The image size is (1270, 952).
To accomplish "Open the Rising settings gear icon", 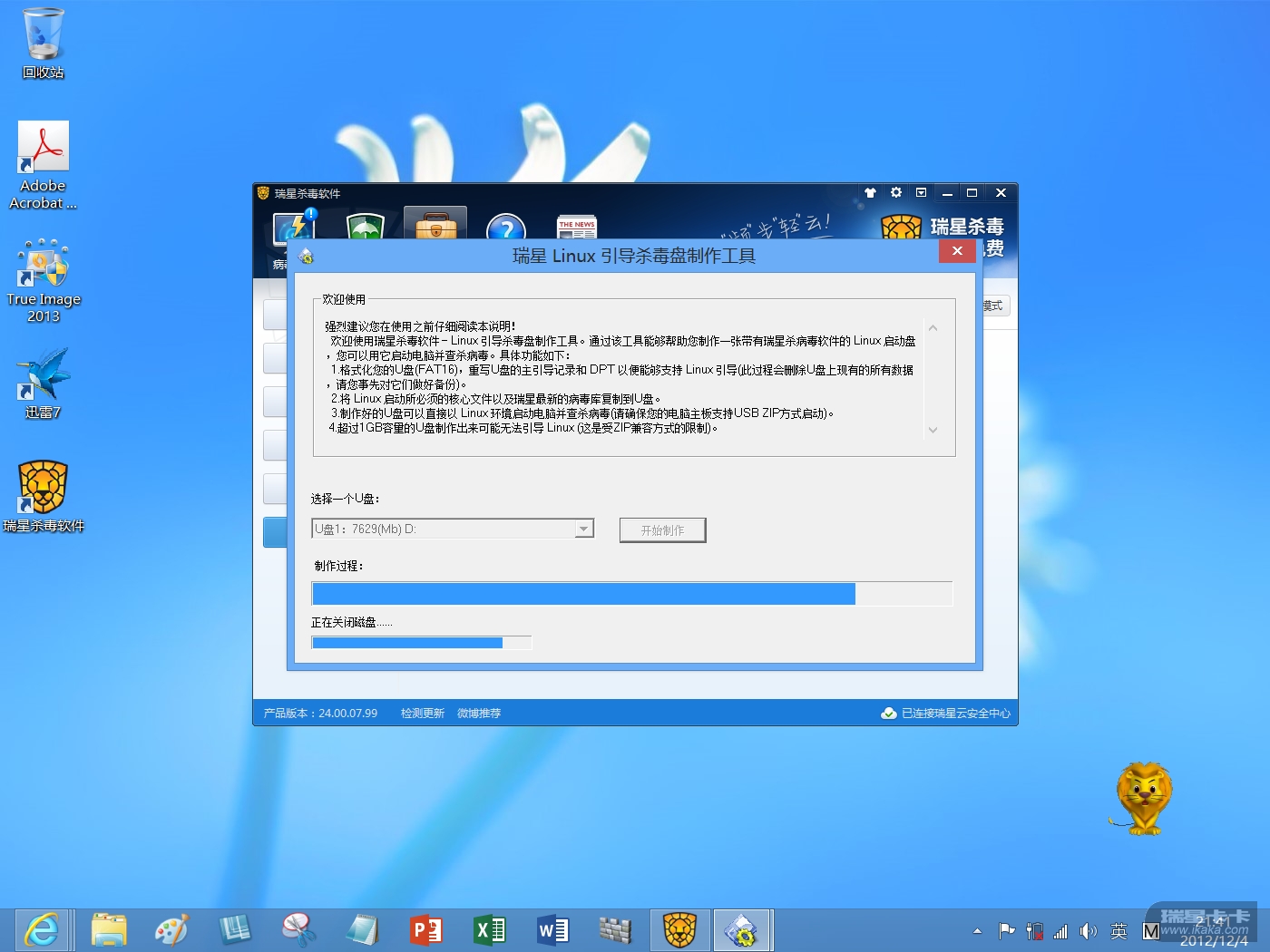I will tap(896, 192).
